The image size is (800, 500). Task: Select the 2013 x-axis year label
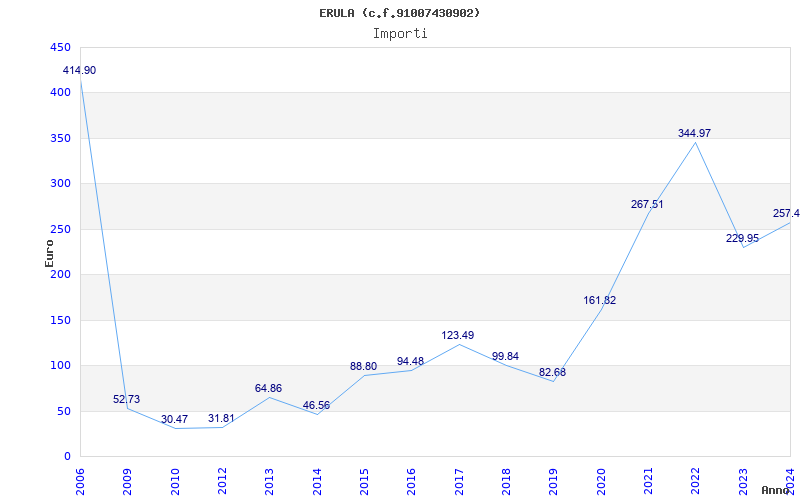click(269, 481)
